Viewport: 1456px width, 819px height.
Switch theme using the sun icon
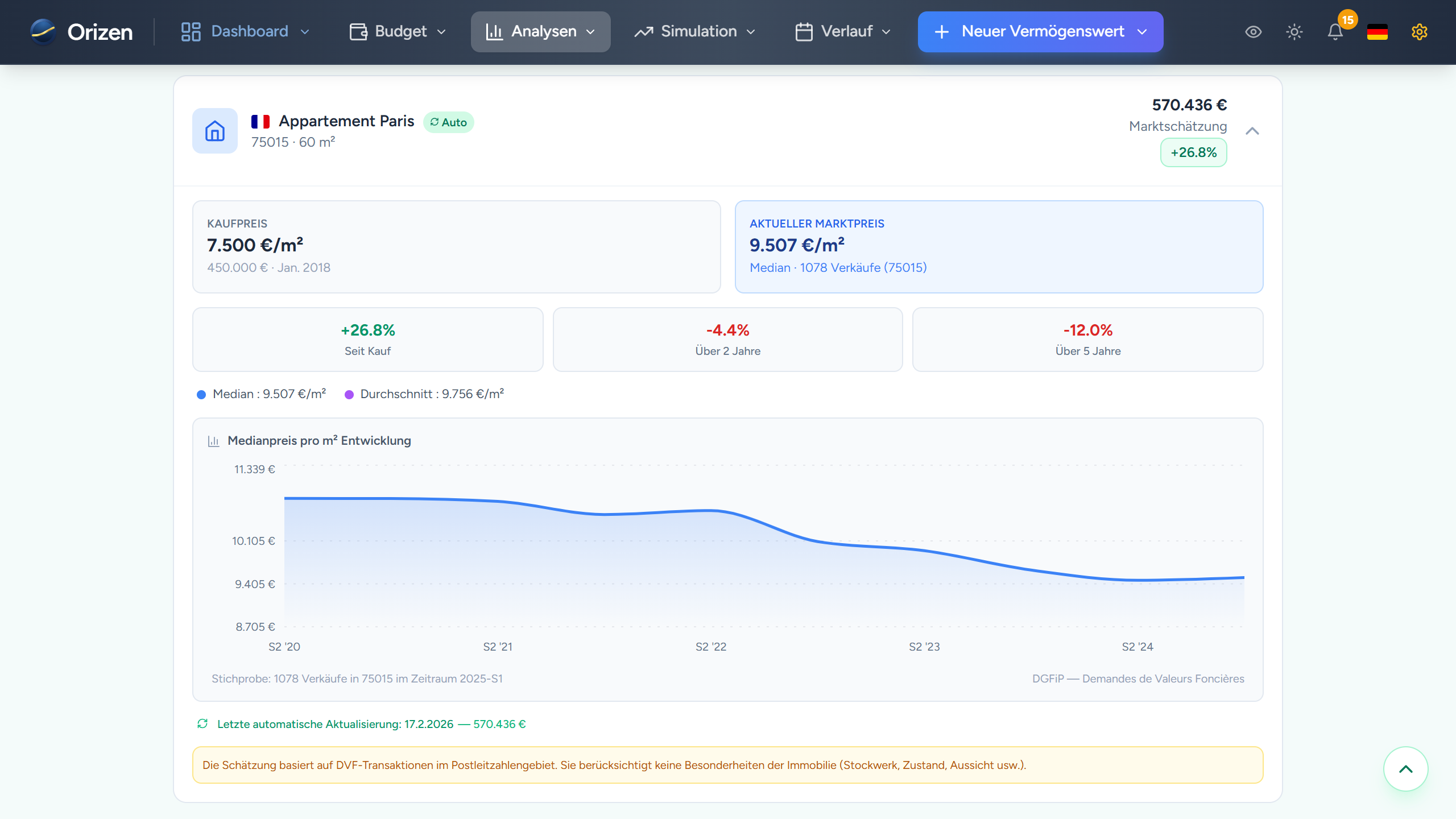(1294, 32)
